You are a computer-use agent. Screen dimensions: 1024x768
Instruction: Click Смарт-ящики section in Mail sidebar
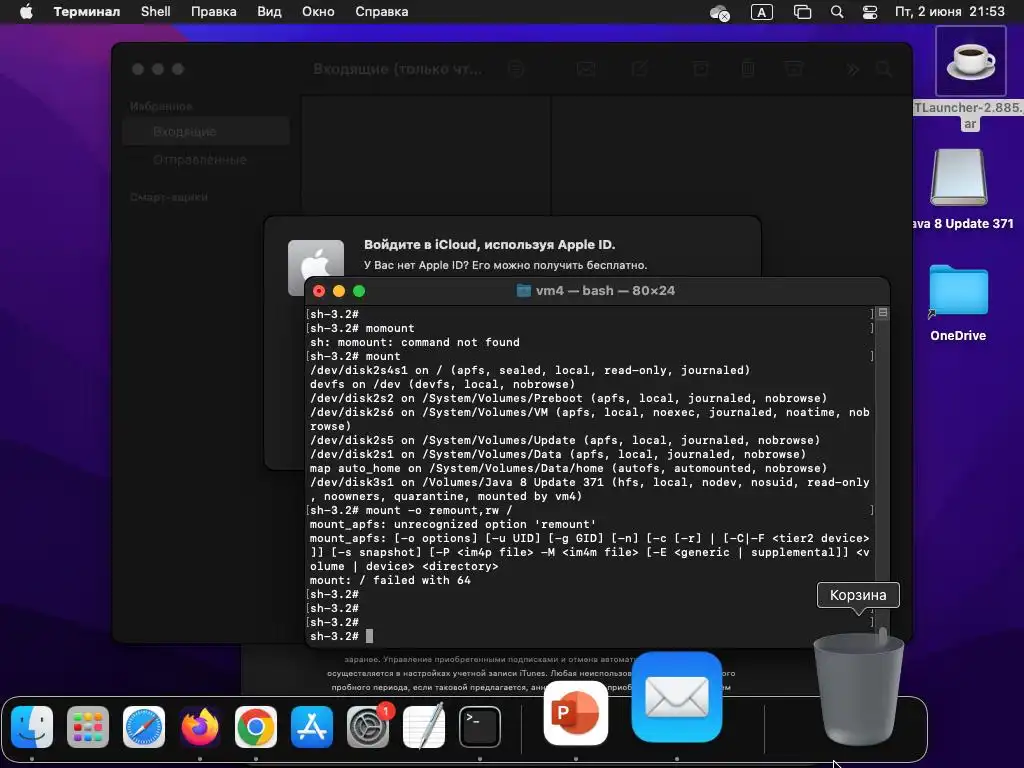pos(168,197)
